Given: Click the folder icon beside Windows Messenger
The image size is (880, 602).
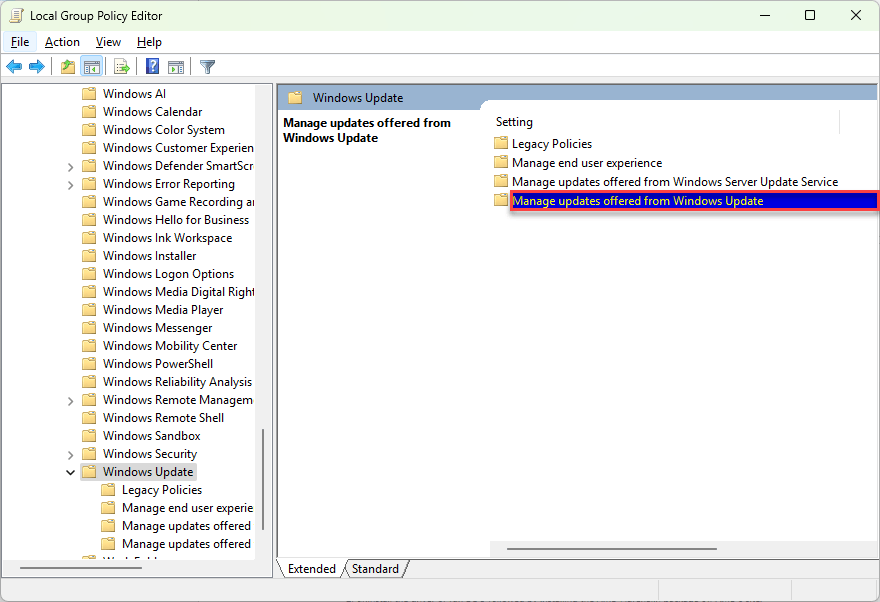Looking at the screenshot, I should click(x=89, y=328).
